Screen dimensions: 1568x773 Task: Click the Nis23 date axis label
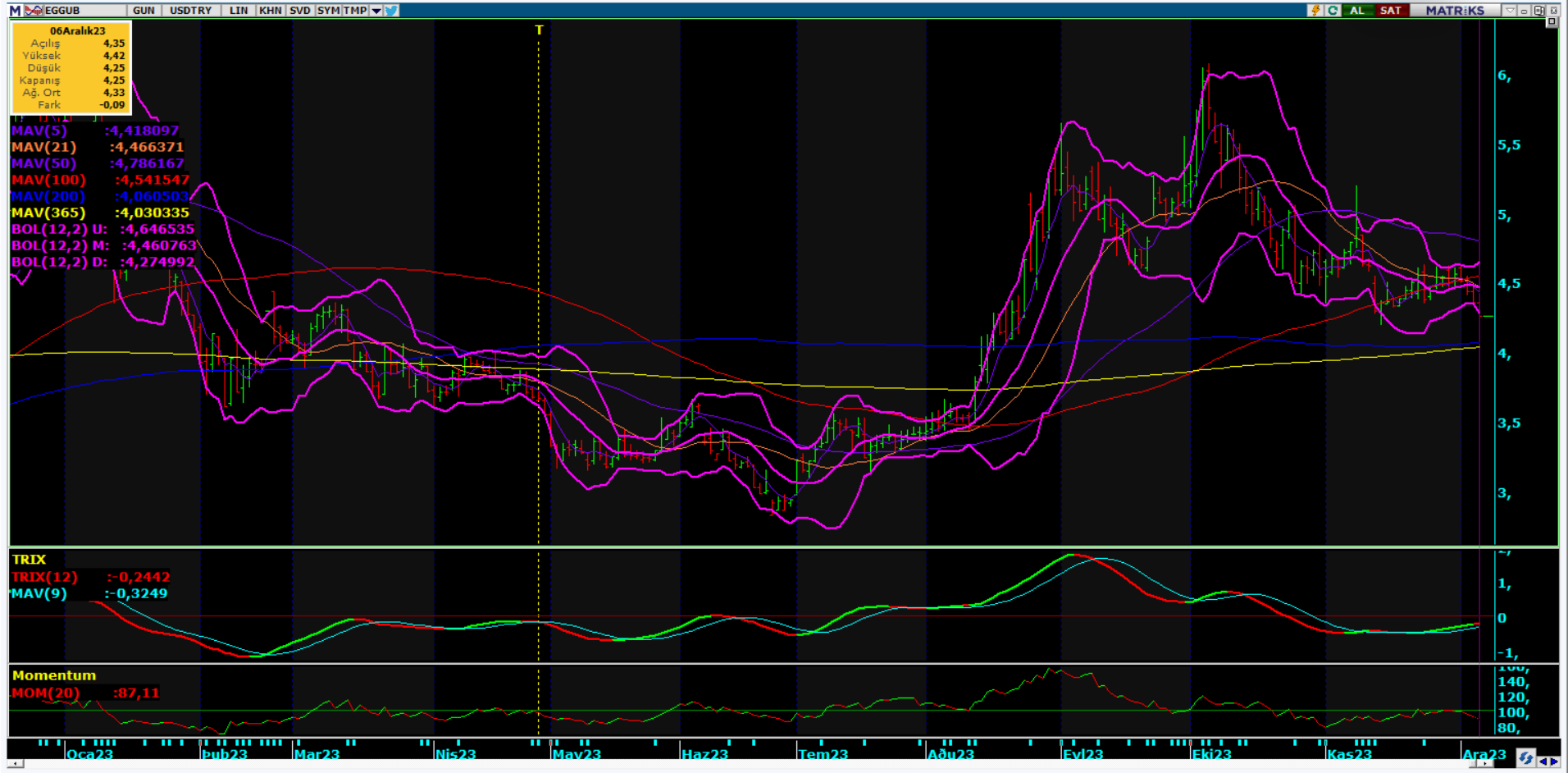point(456,754)
